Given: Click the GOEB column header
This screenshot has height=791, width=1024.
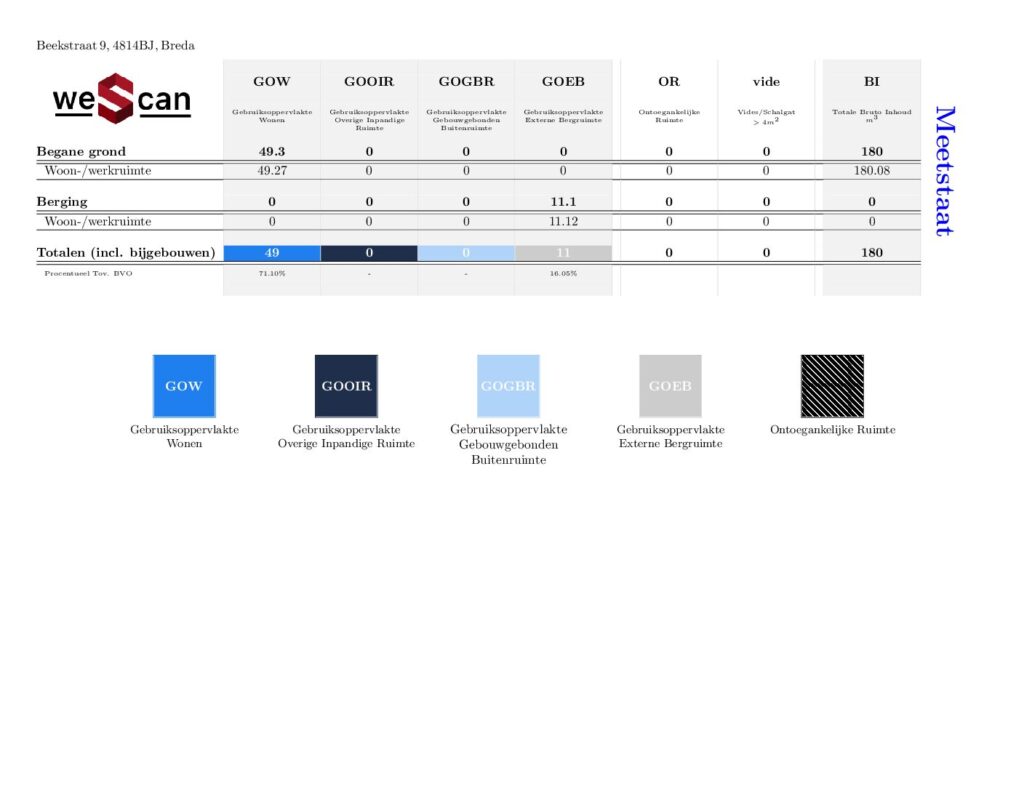Looking at the screenshot, I should pos(563,82).
